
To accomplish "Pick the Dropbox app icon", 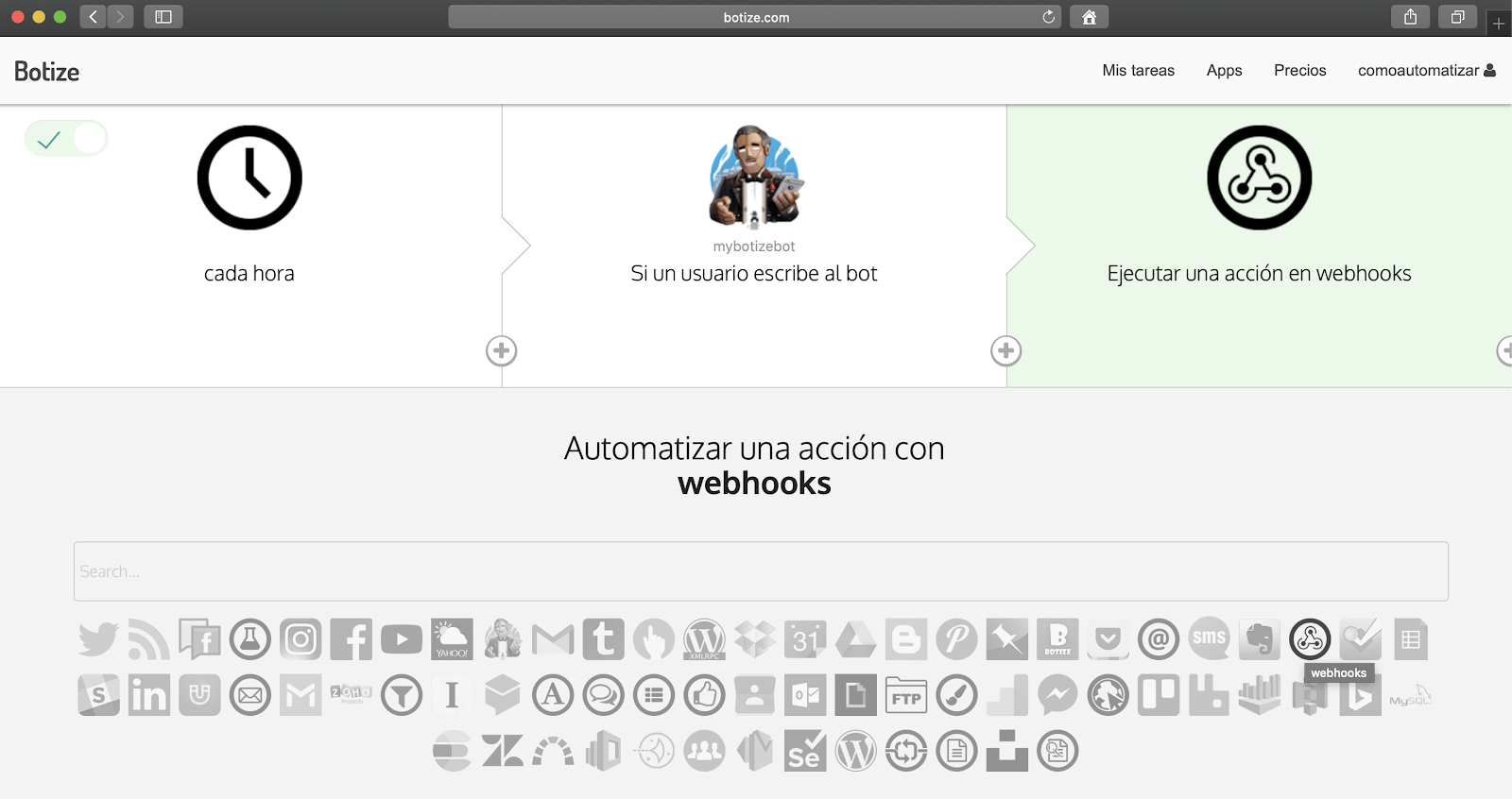I will pos(755,639).
